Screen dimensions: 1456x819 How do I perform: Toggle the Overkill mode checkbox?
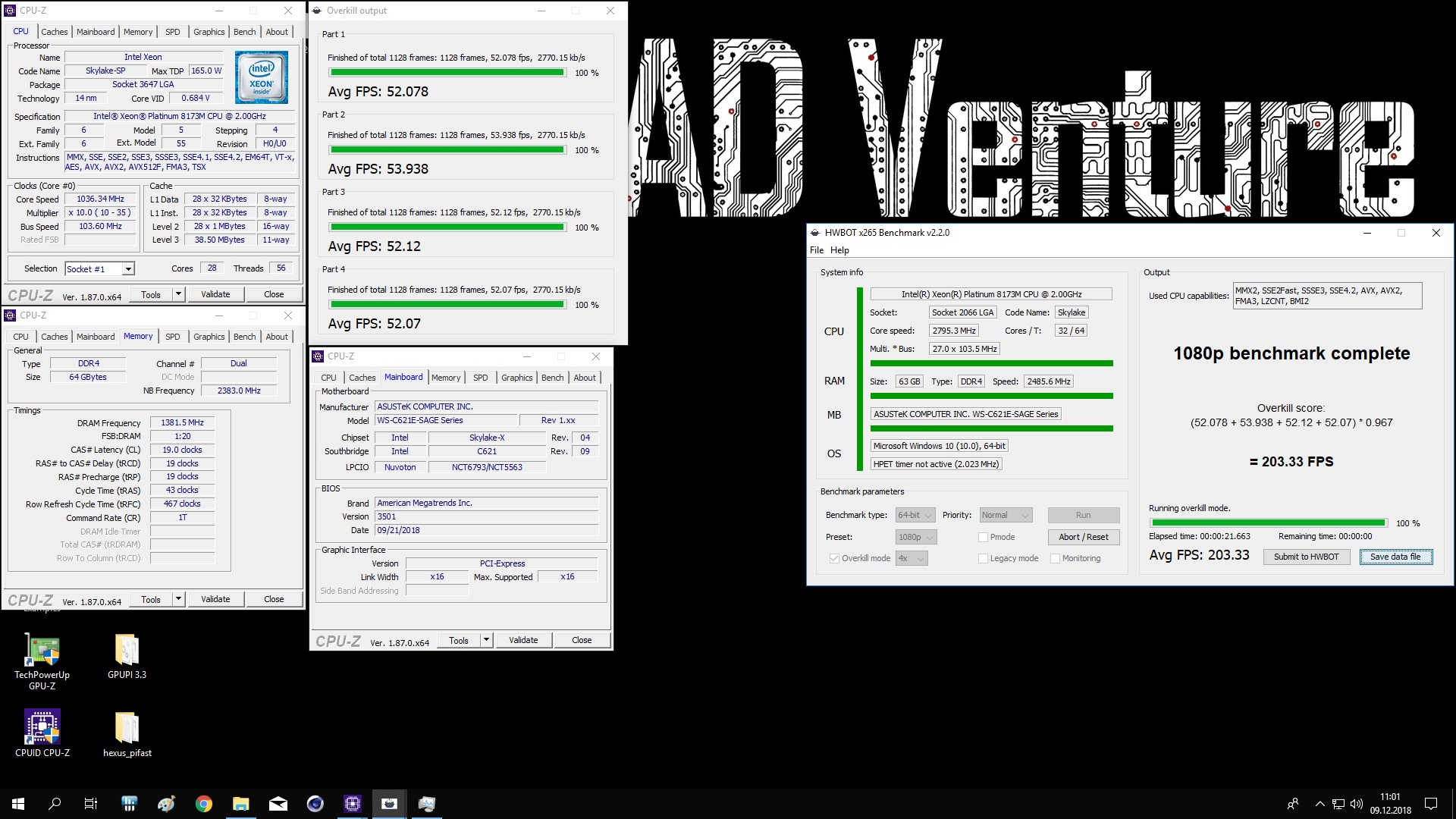point(834,559)
